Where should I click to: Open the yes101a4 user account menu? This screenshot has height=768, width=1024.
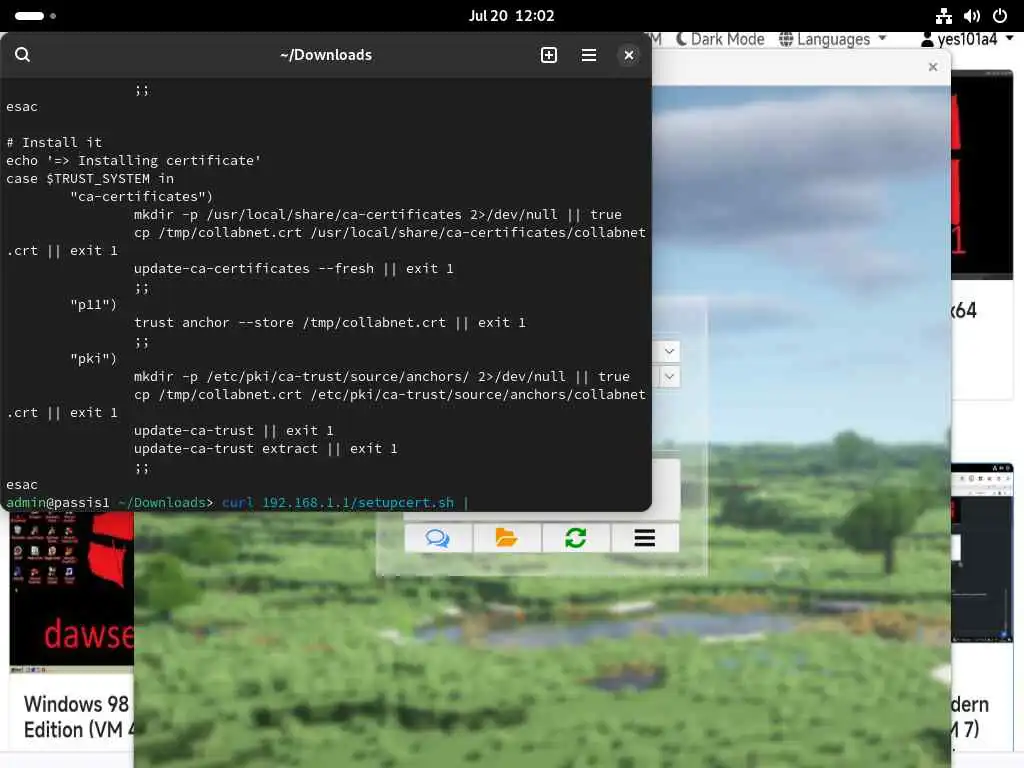[x=967, y=39]
